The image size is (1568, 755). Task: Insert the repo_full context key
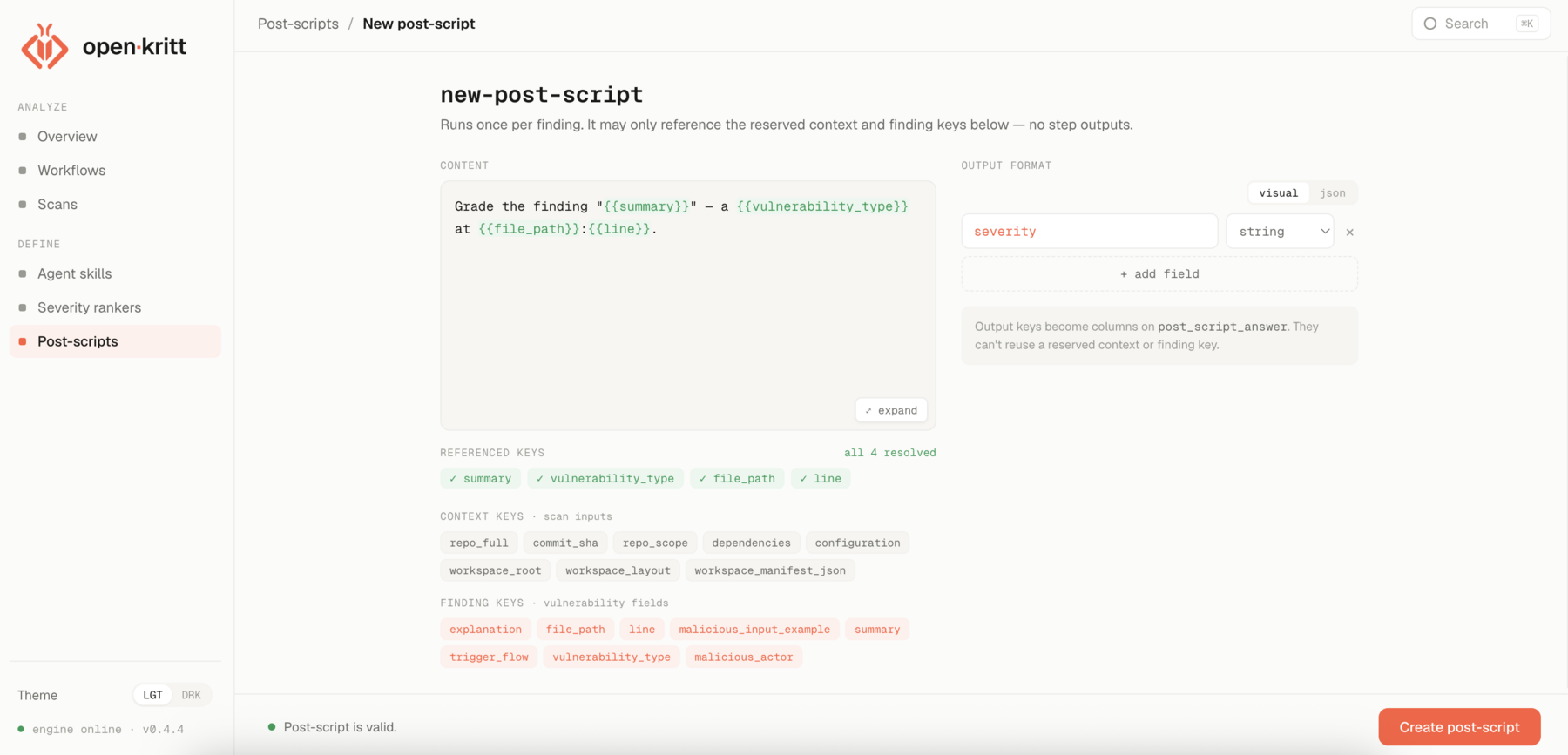[479, 543]
